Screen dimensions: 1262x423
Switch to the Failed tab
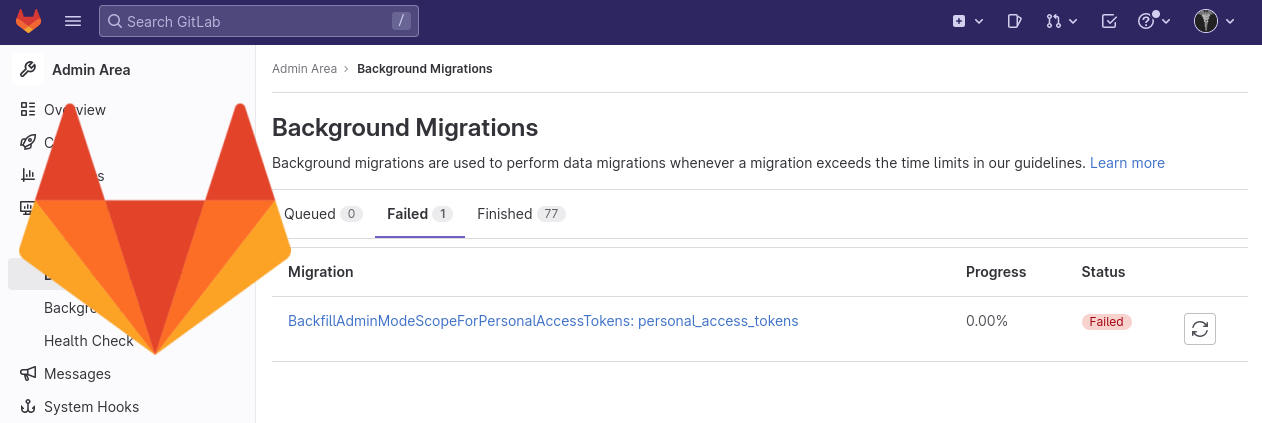coord(420,214)
